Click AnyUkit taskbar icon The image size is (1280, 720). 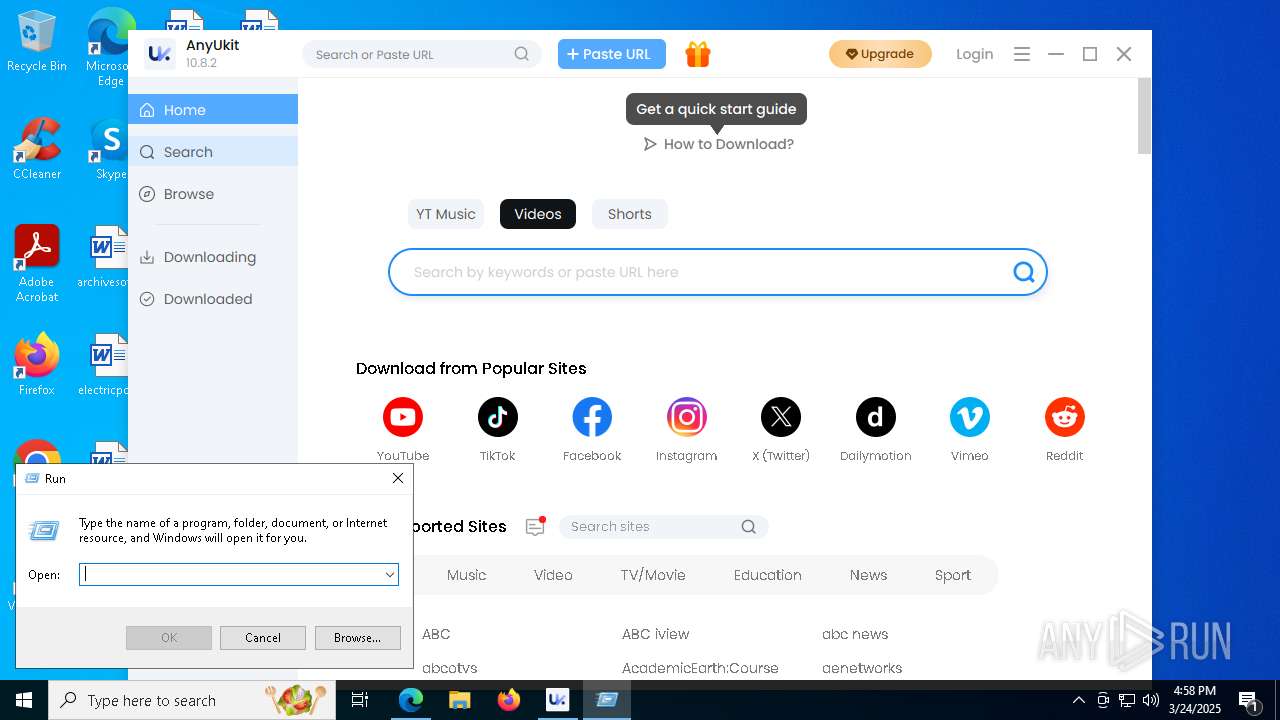[558, 700]
